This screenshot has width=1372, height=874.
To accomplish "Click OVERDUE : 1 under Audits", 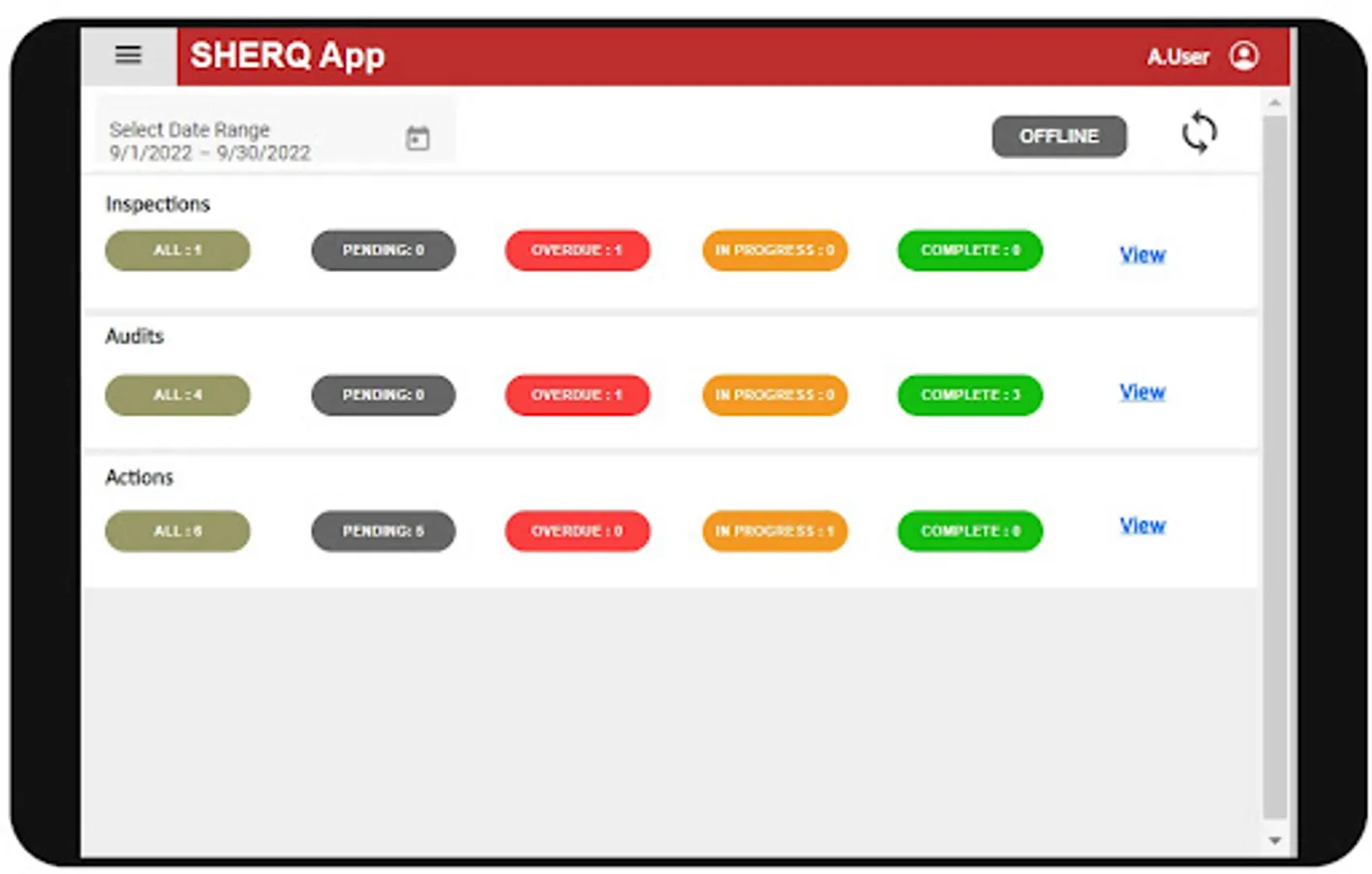I will (577, 395).
